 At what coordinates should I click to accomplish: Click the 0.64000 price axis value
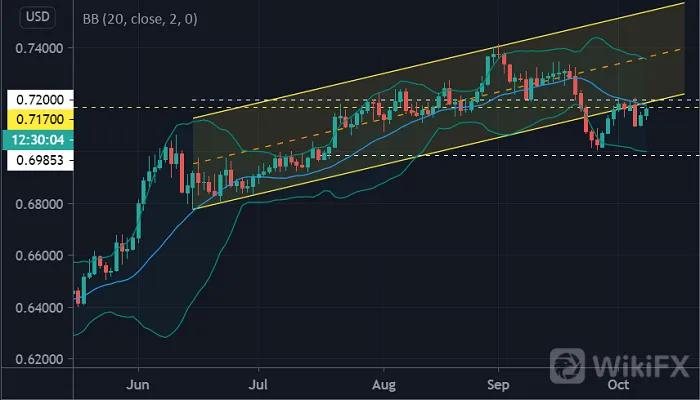click(x=39, y=308)
